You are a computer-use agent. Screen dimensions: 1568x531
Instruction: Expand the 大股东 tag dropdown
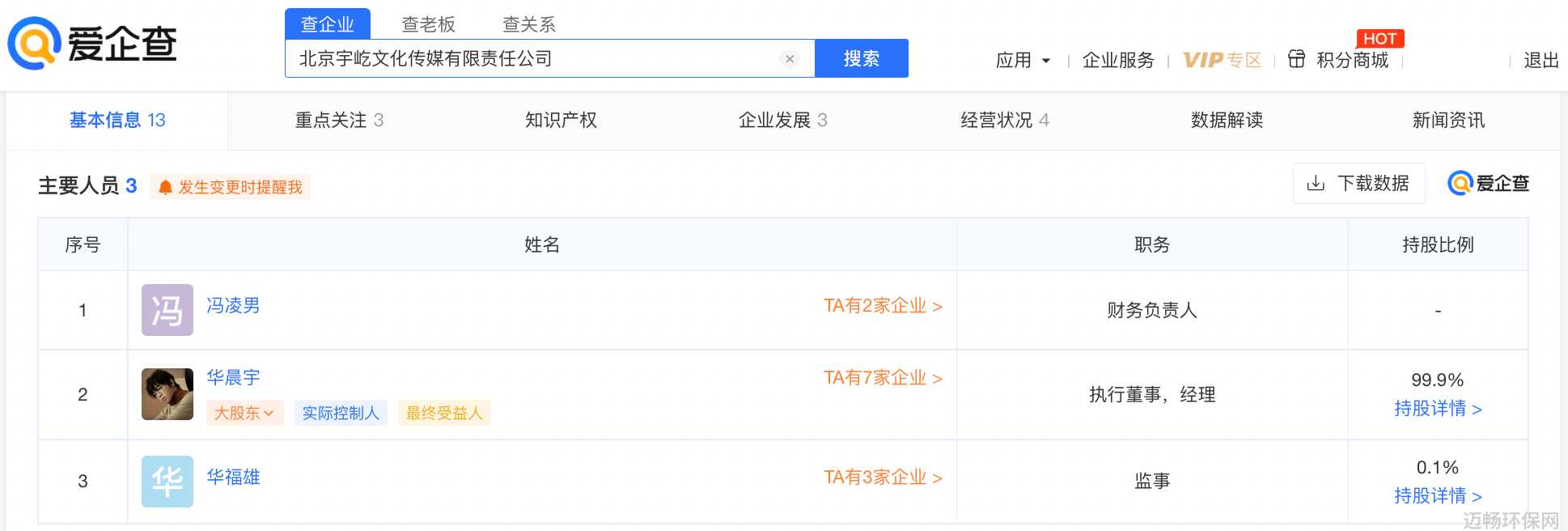[x=244, y=413]
